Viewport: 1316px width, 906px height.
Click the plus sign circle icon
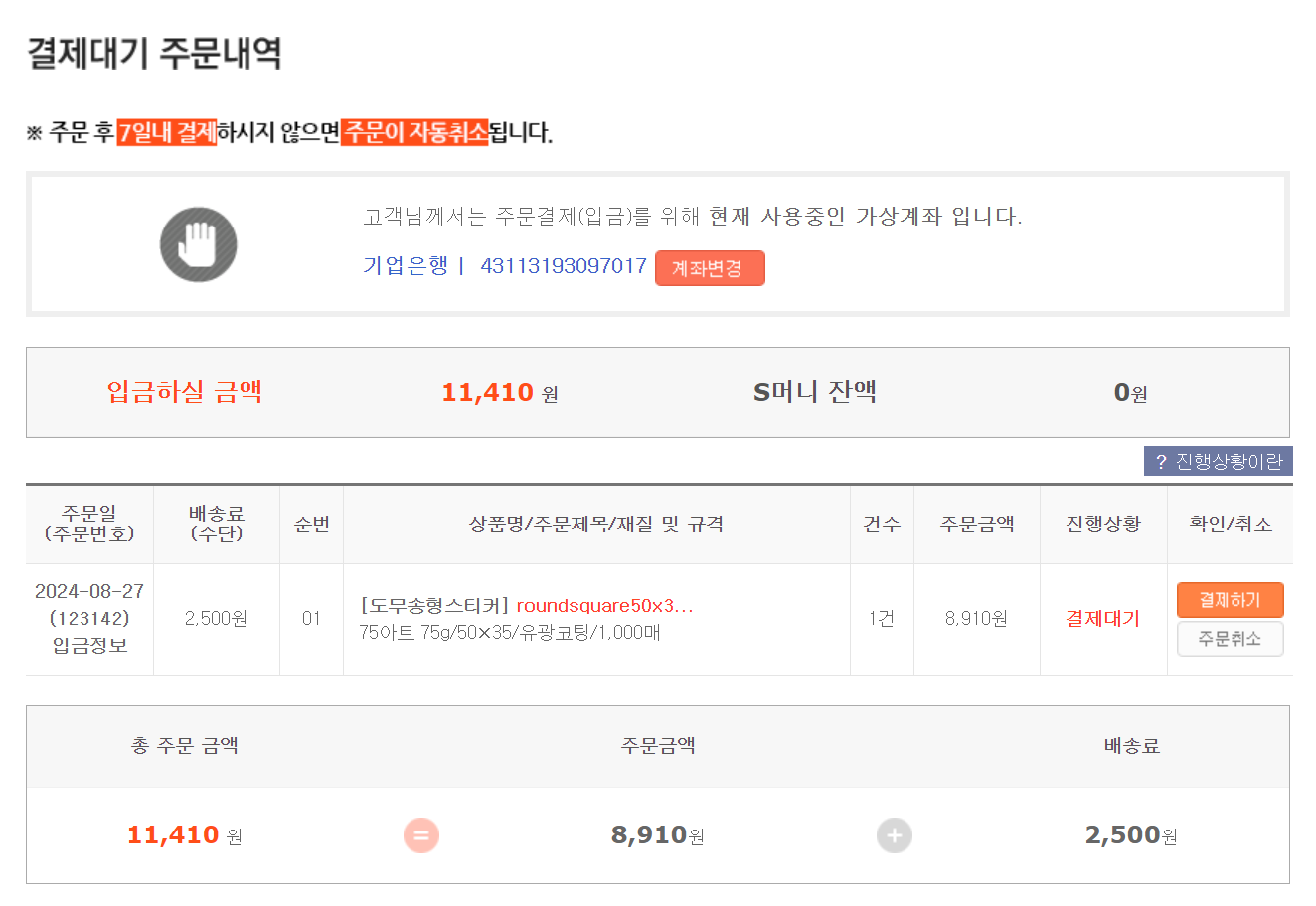894,835
